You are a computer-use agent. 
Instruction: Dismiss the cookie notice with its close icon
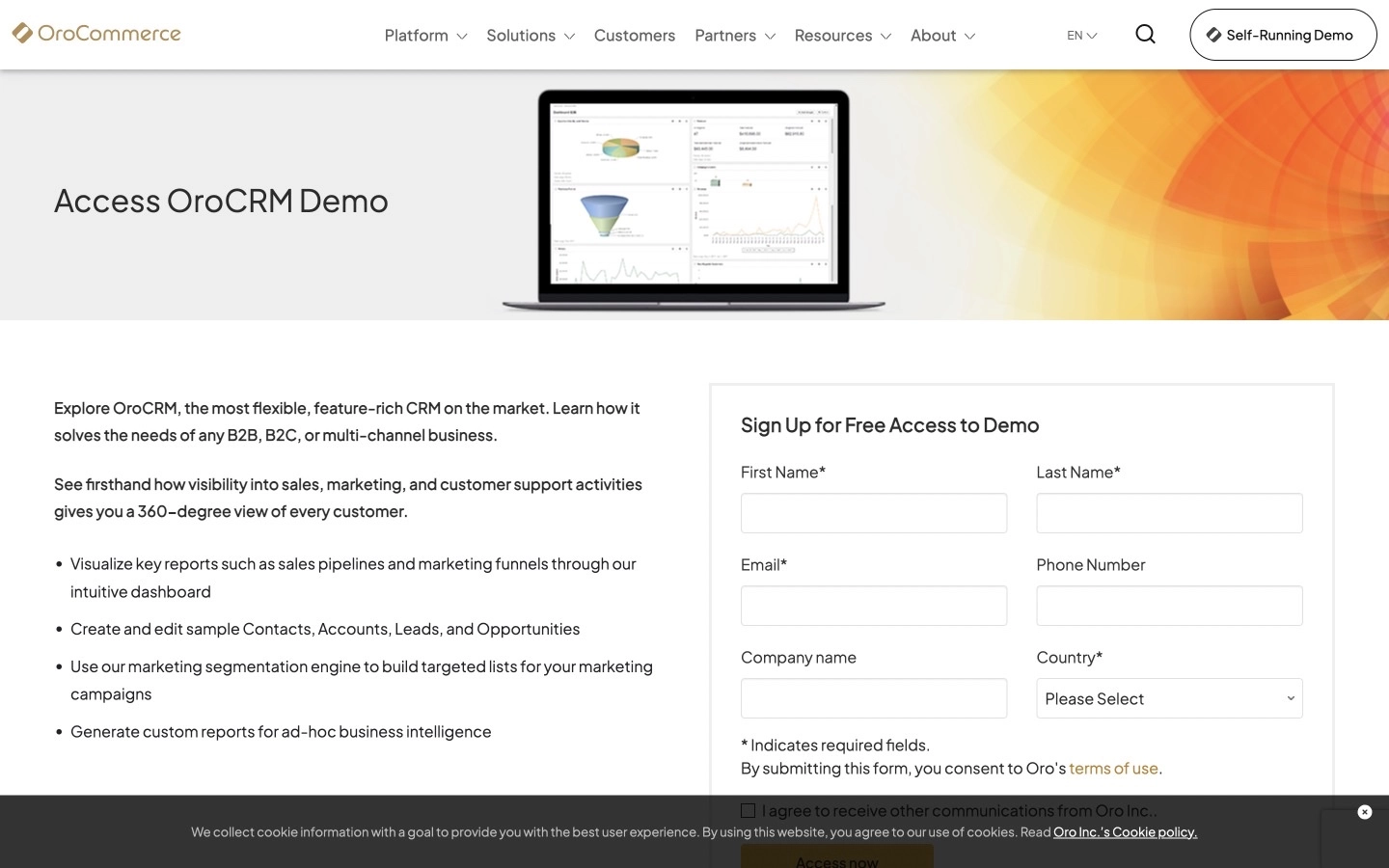click(1364, 812)
